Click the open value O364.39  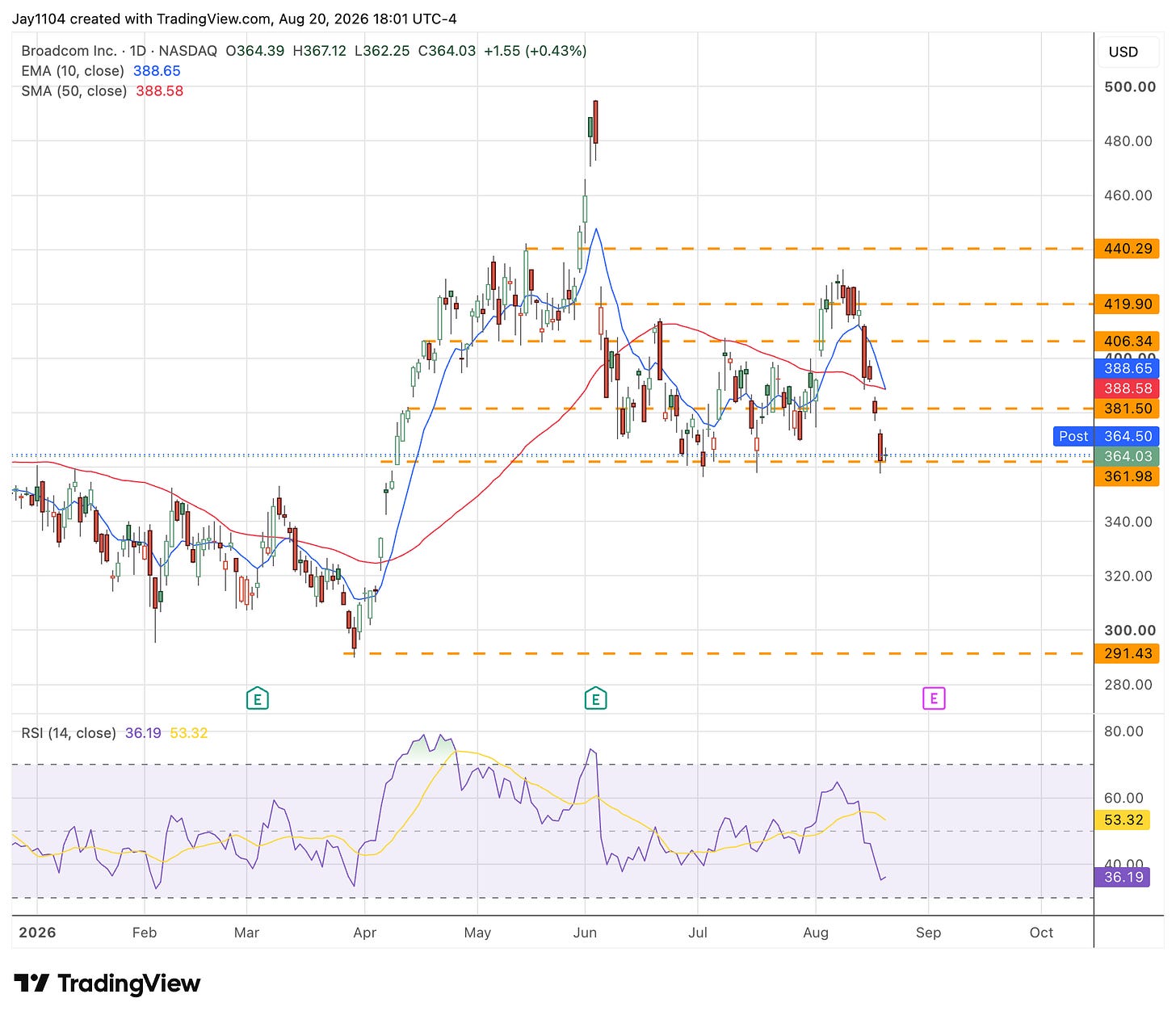(255, 51)
